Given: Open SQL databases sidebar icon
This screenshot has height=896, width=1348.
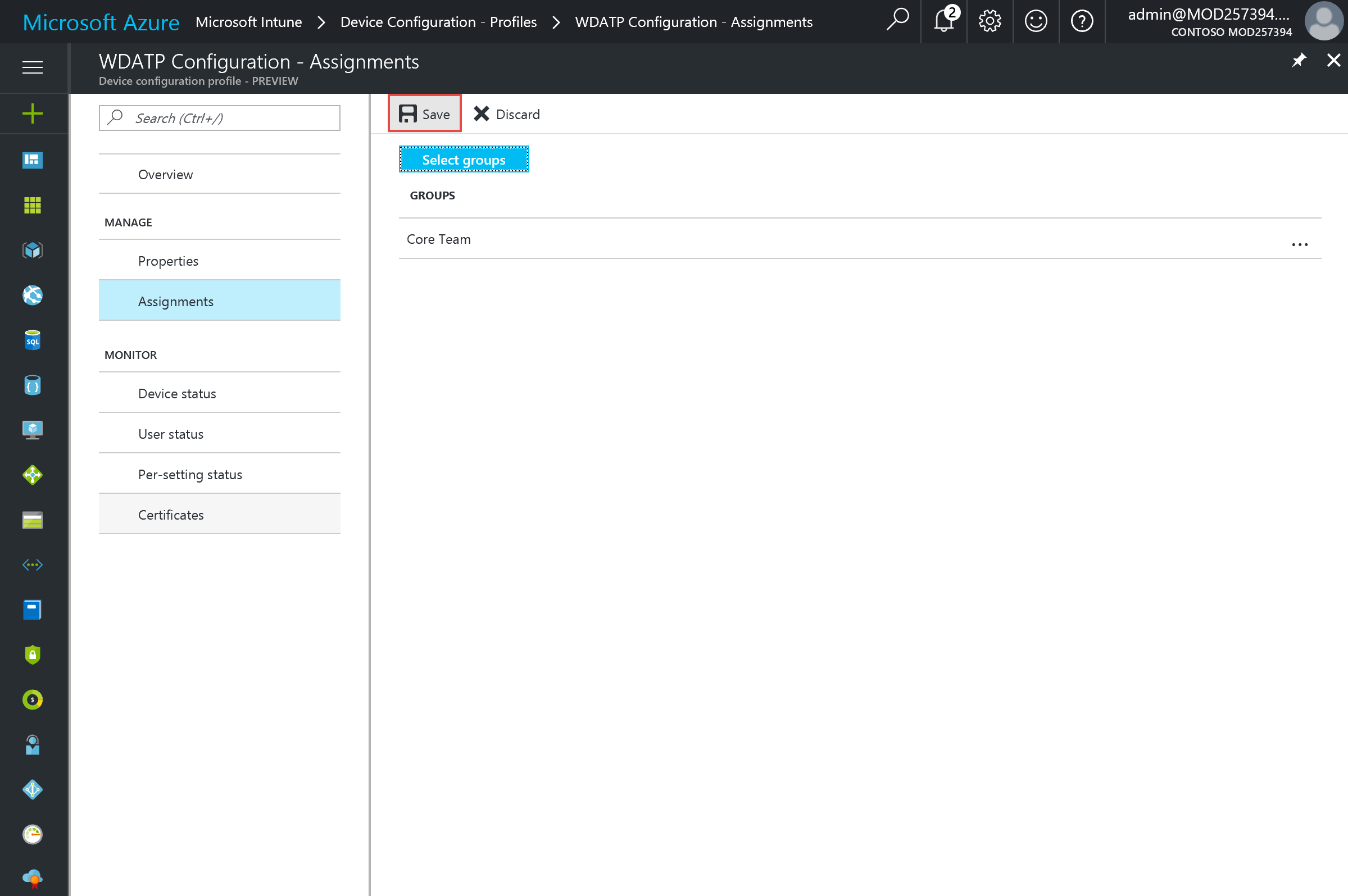Looking at the screenshot, I should pyautogui.click(x=33, y=340).
